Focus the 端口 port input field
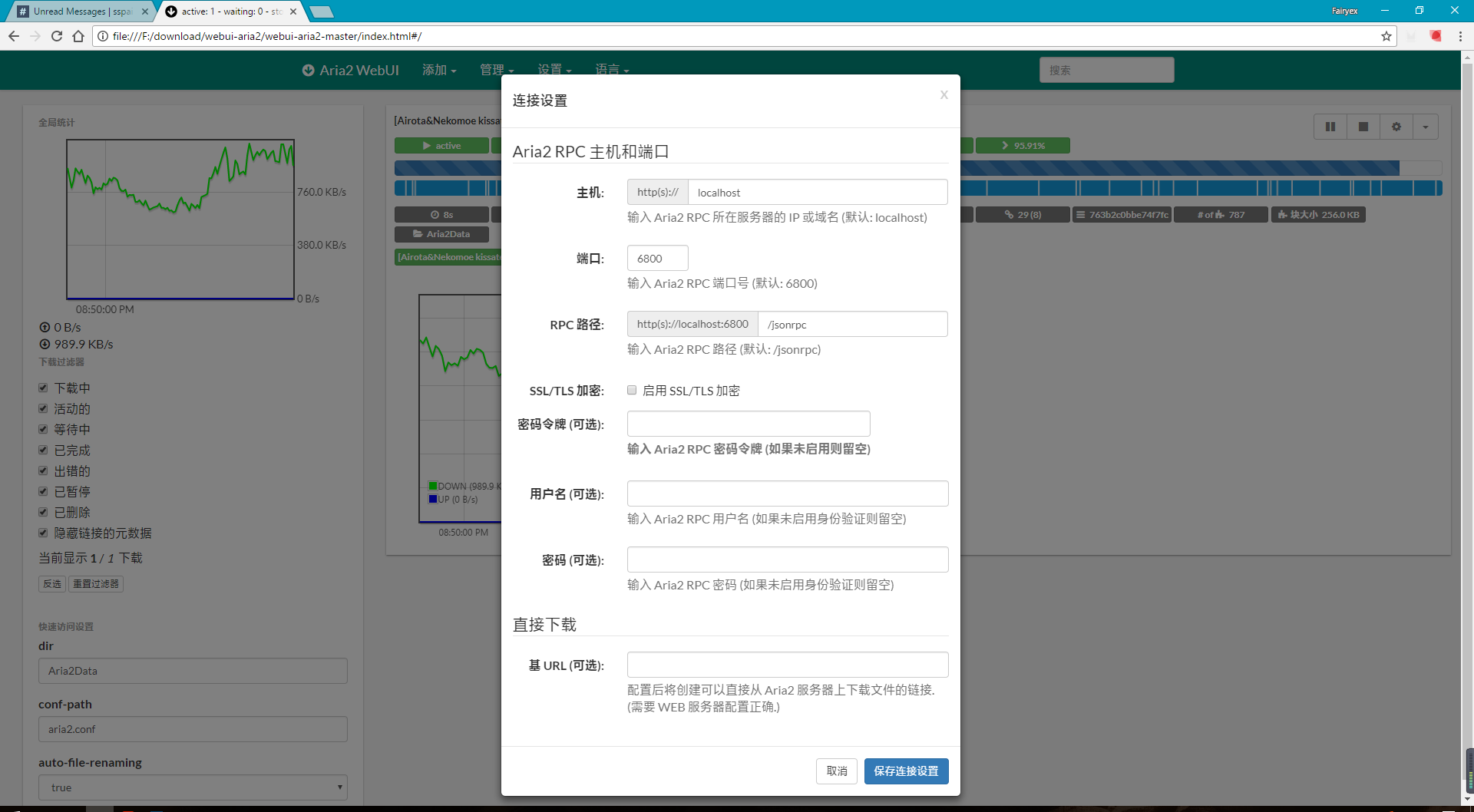Image resolution: width=1474 pixels, height=812 pixels. click(x=657, y=258)
